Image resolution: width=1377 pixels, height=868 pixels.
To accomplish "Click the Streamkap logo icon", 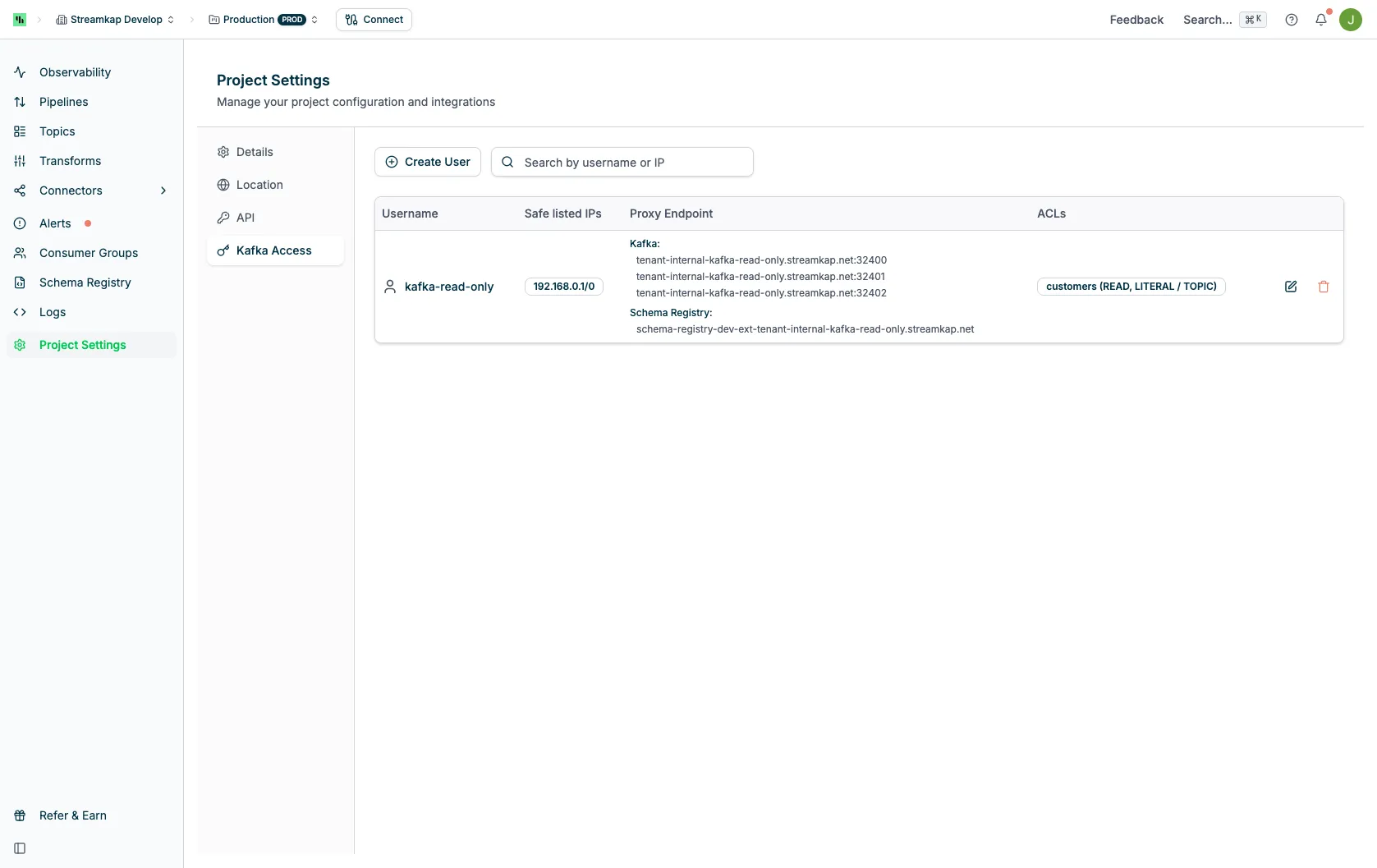I will click(x=20, y=20).
